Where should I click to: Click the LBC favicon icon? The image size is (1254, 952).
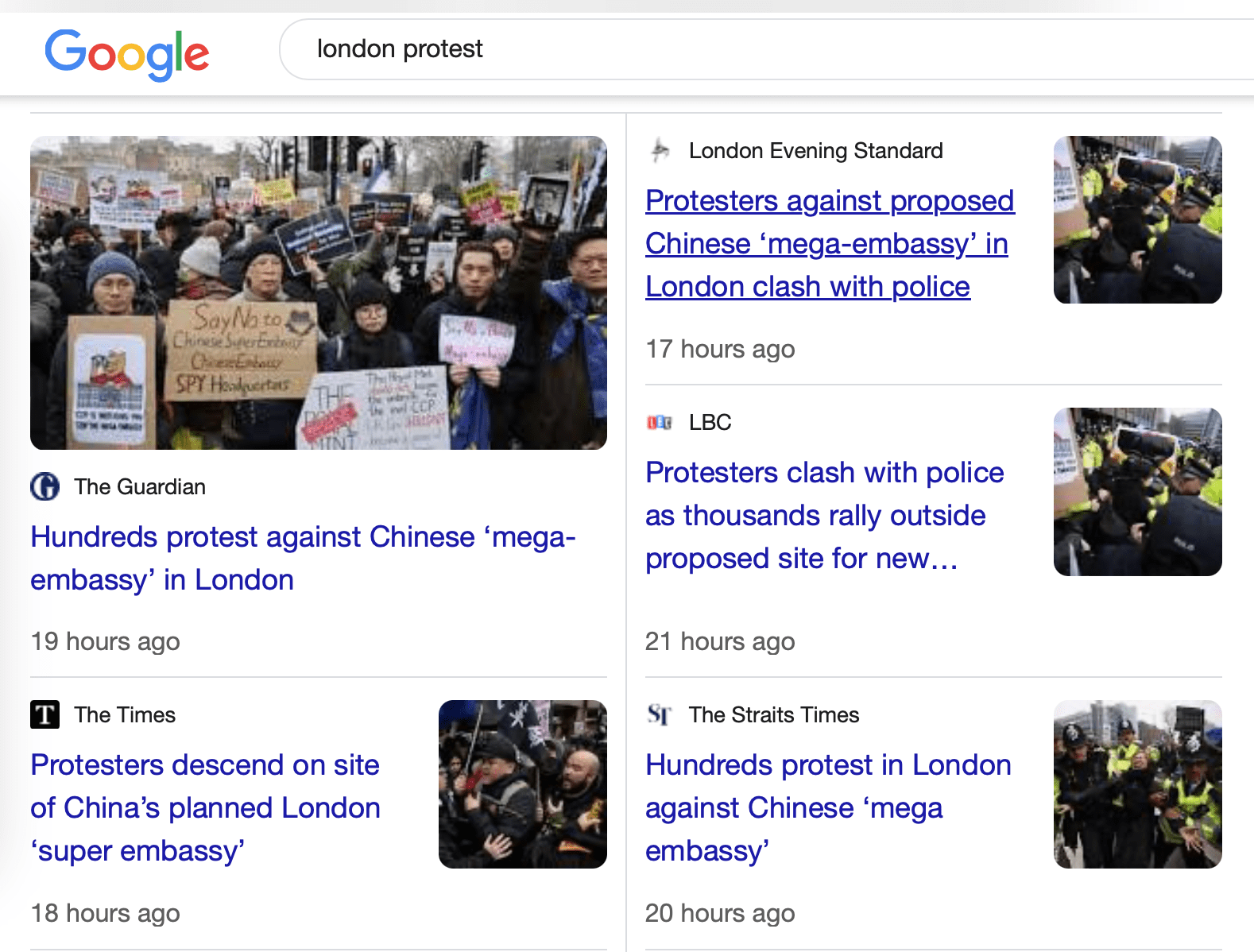tap(660, 422)
